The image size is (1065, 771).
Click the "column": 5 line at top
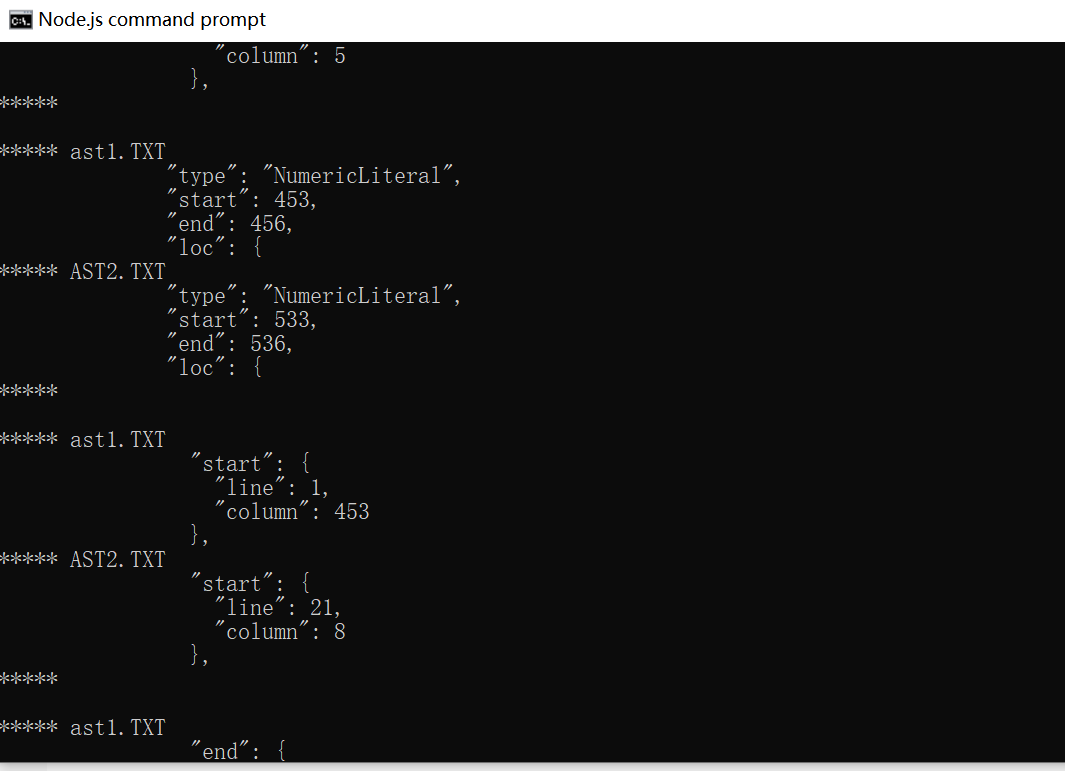coord(280,56)
